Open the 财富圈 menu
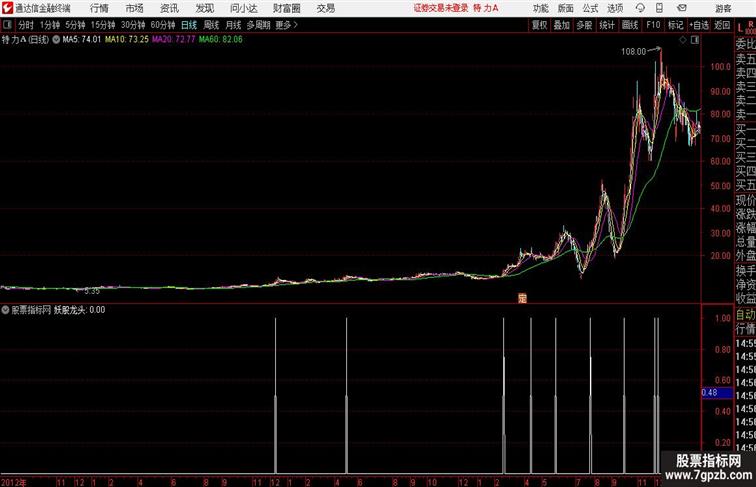The image size is (756, 487). coord(286,8)
